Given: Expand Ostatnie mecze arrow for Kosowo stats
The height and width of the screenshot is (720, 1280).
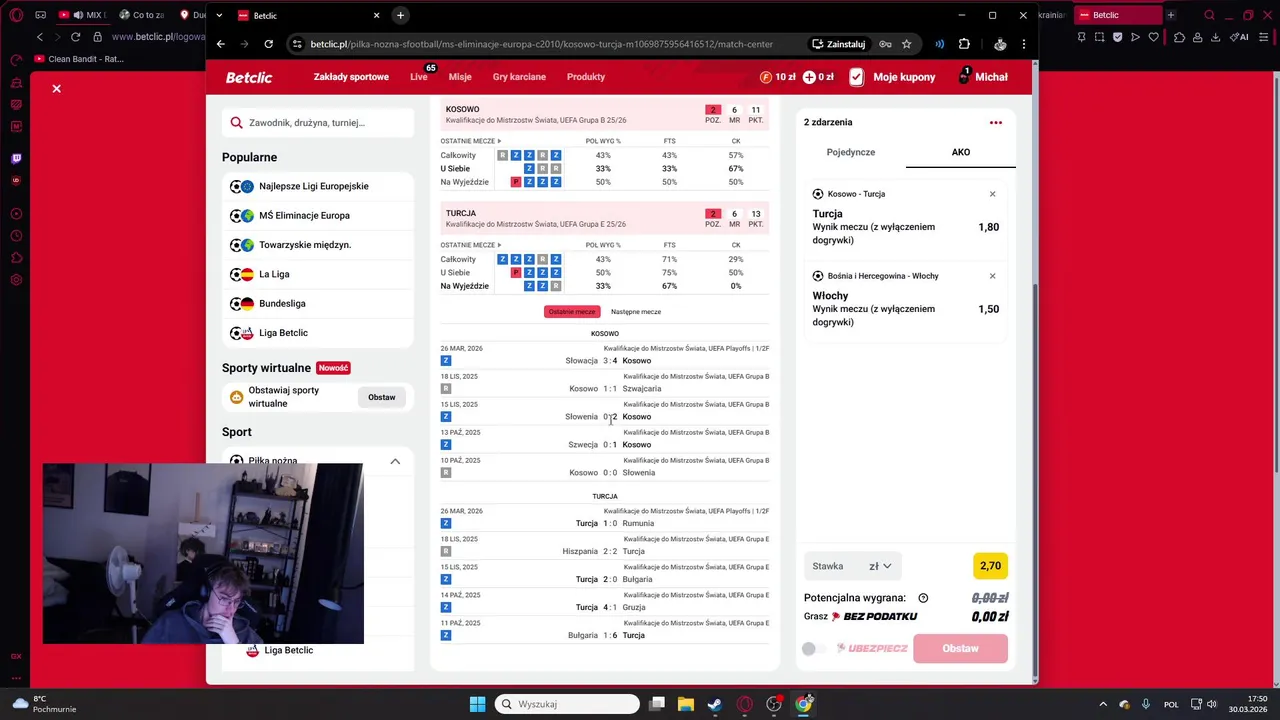Looking at the screenshot, I should [x=499, y=141].
